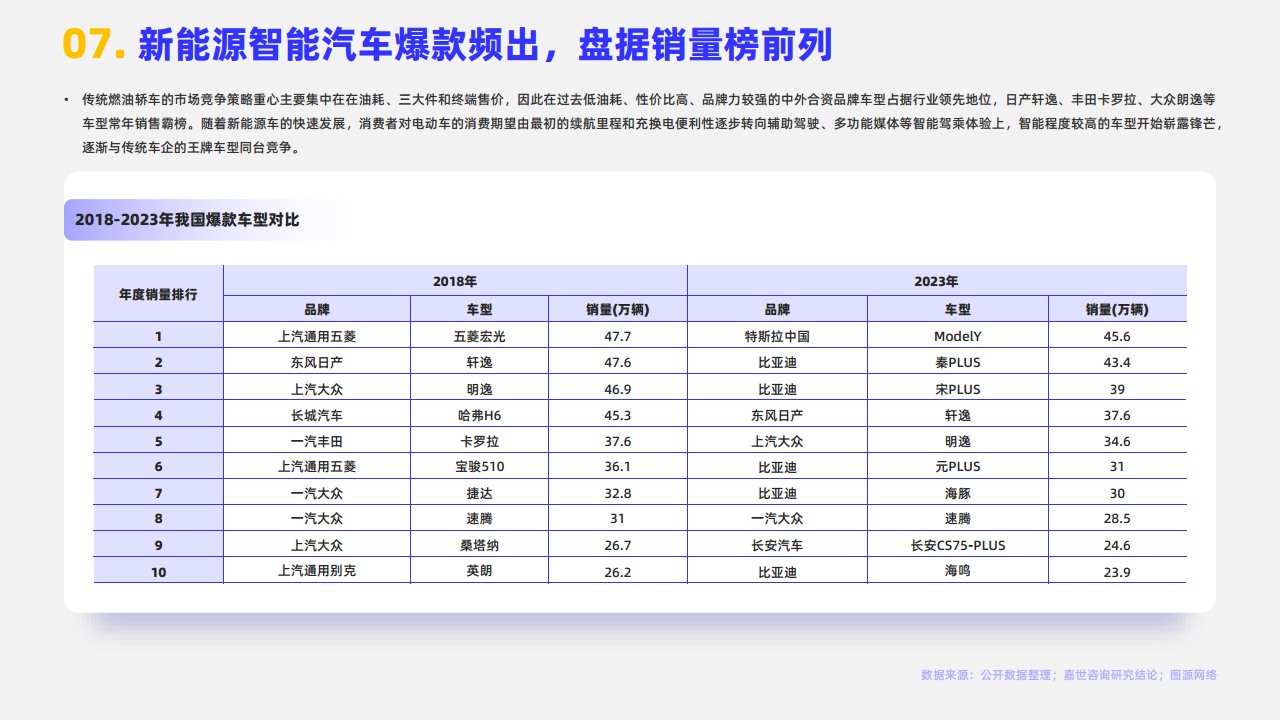Viewport: 1280px width, 720px height.
Task: Click the sales value 47.6
Action: point(618,363)
